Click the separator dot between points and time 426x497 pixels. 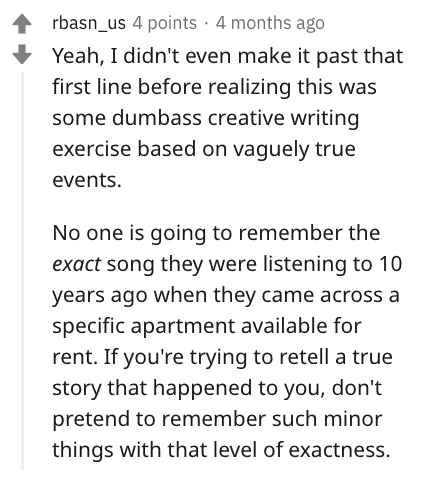[206, 24]
